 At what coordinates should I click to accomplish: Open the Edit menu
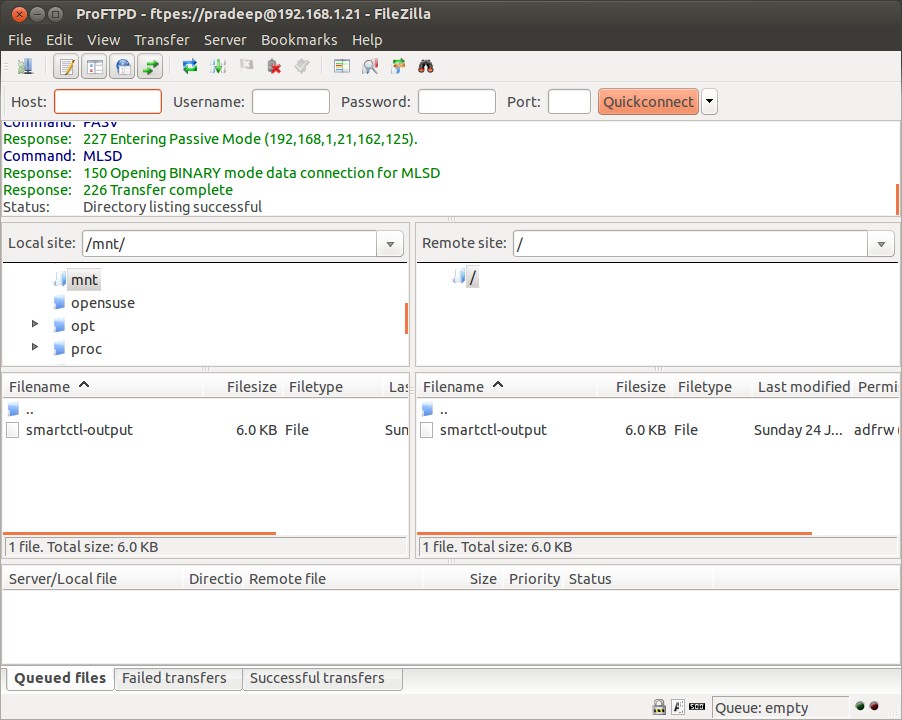coord(59,40)
